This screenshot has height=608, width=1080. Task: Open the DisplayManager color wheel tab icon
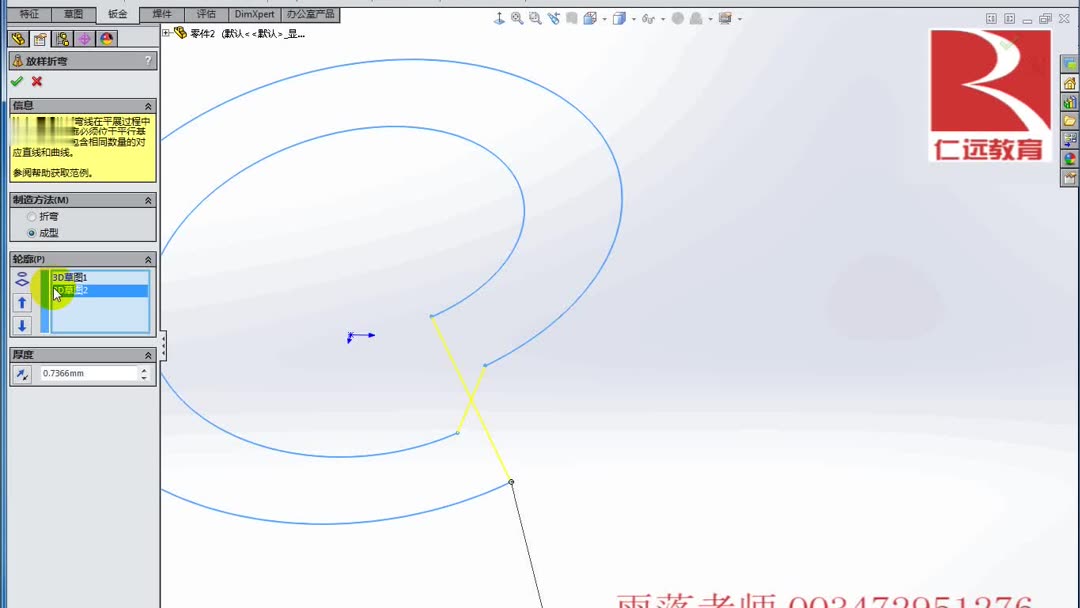point(104,38)
